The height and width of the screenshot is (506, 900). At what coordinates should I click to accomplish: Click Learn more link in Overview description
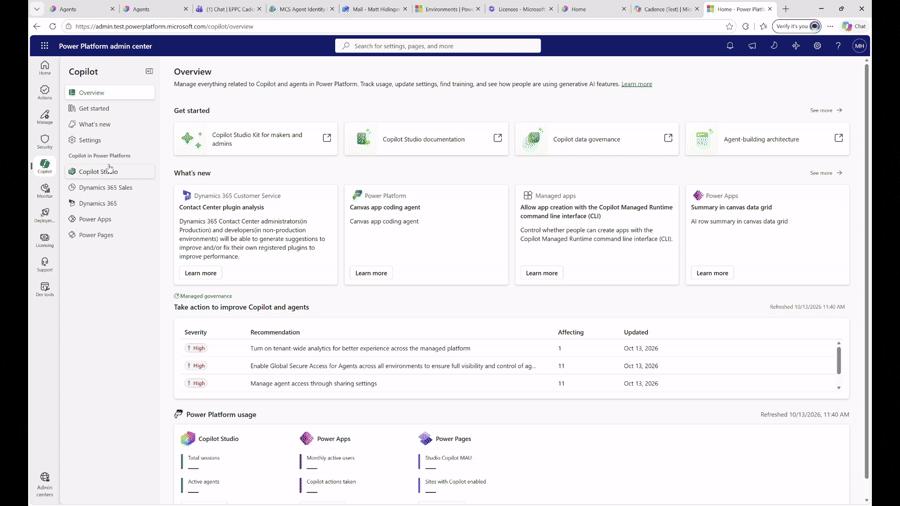(637, 84)
